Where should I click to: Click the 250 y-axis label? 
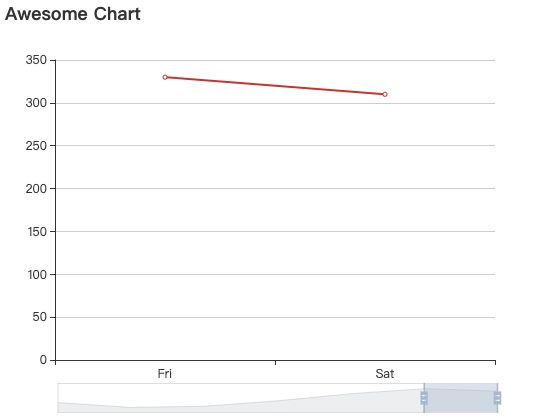point(36,146)
